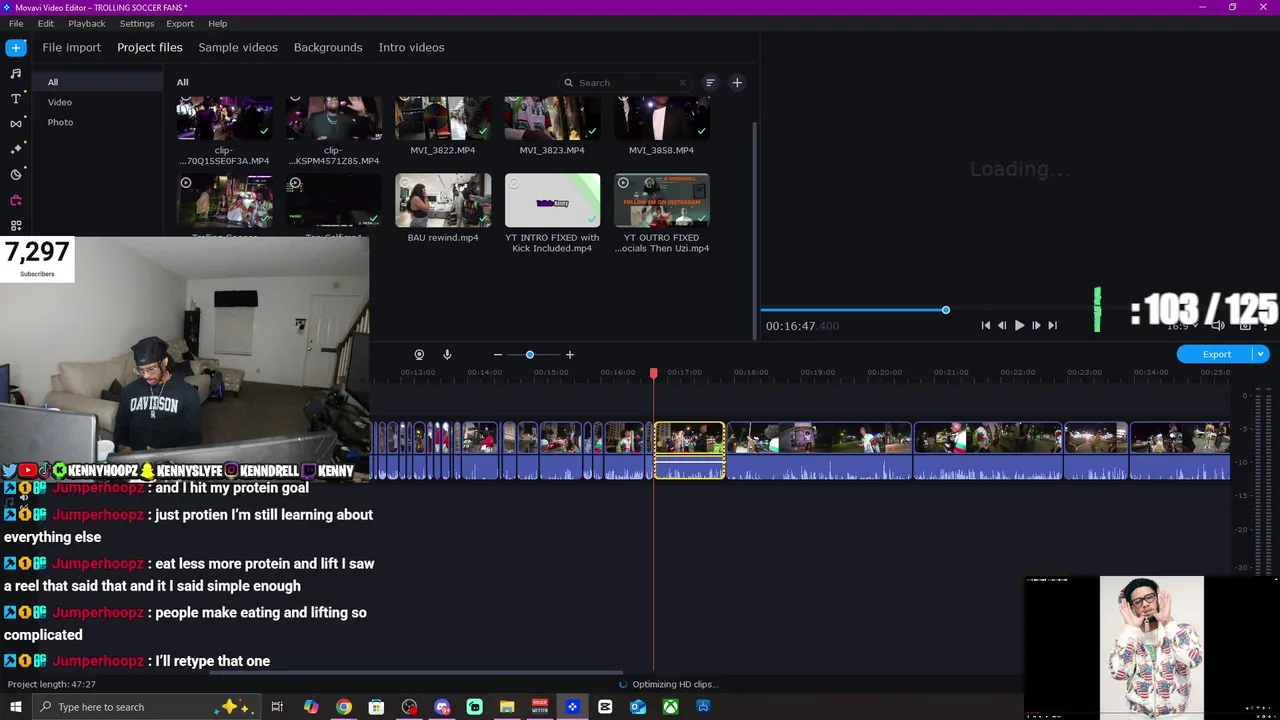
Task: Select the YT INTRO FIXED video thumbnail
Action: pos(552,201)
